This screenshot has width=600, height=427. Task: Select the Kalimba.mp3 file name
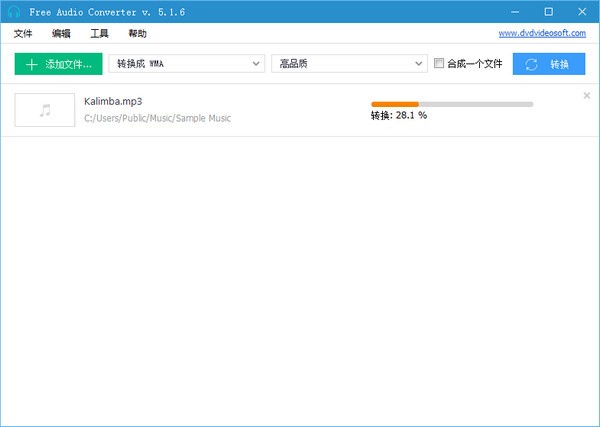point(113,102)
